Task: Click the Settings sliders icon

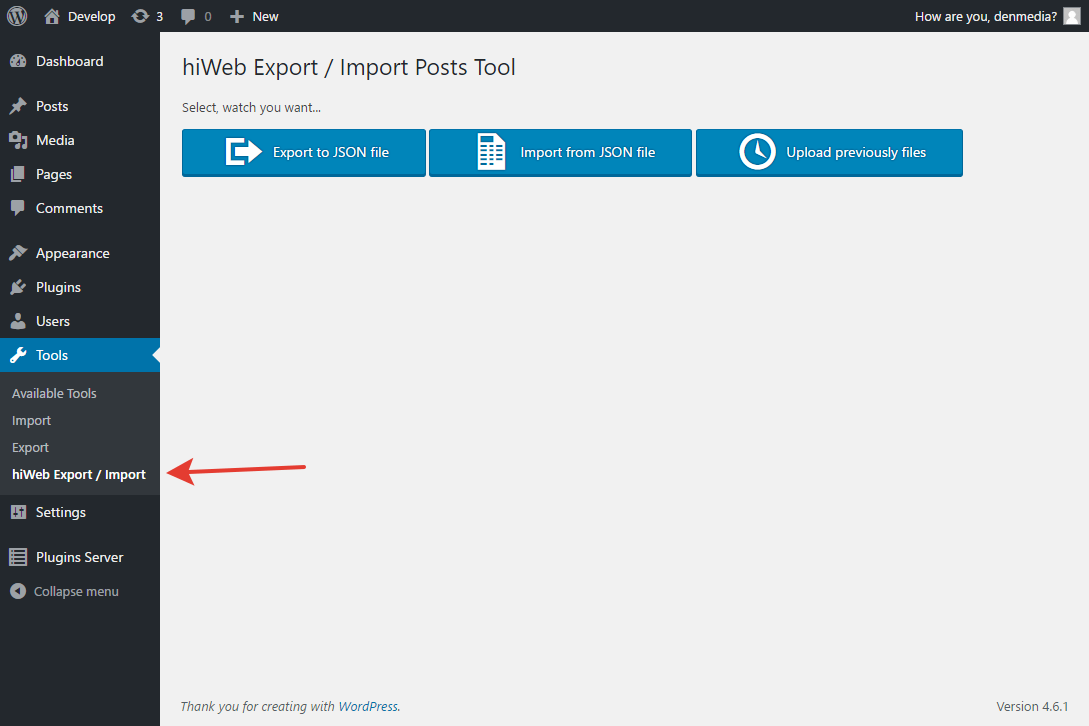Action: pos(18,512)
